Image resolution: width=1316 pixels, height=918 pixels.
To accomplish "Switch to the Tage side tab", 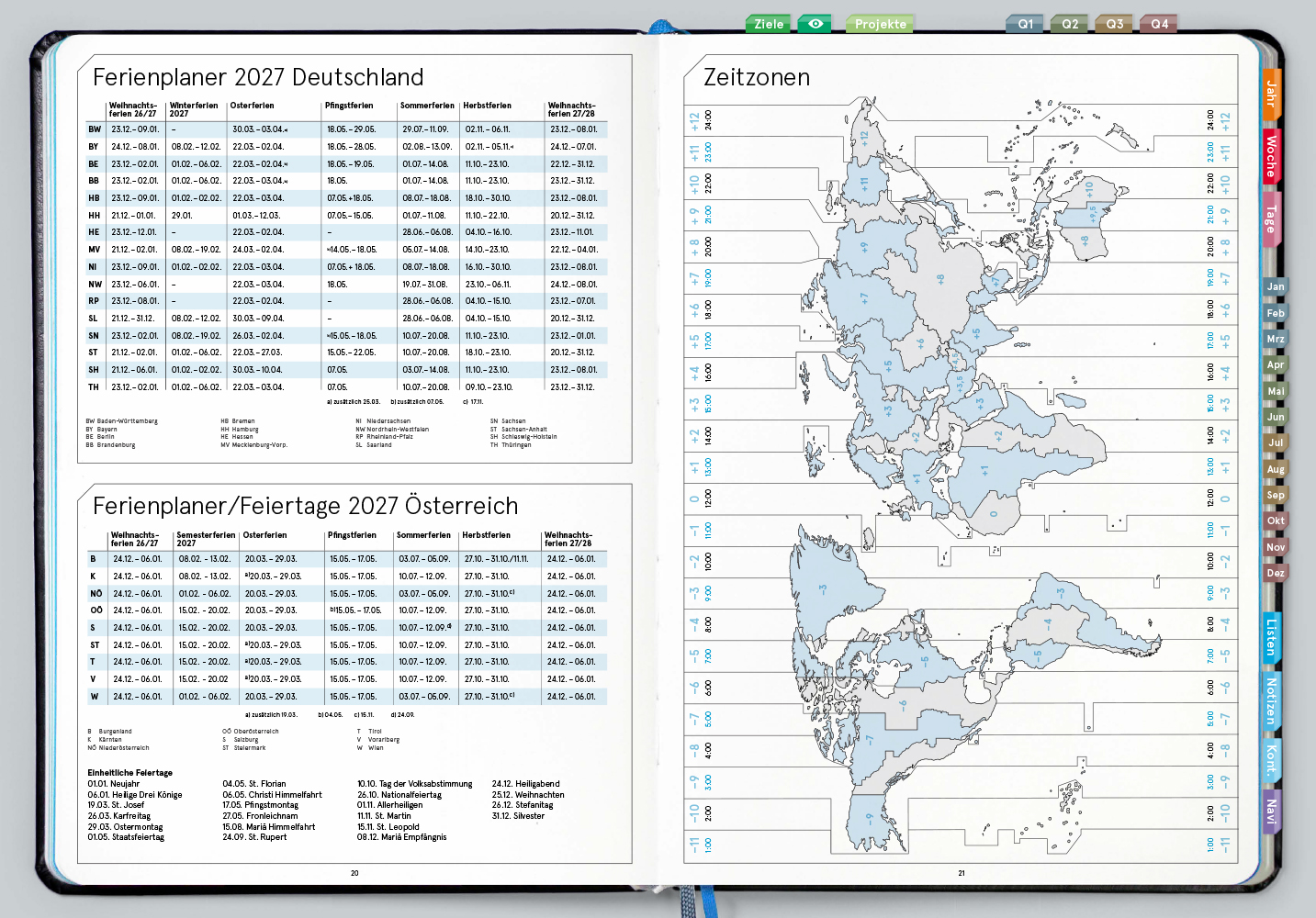I will [x=1271, y=218].
